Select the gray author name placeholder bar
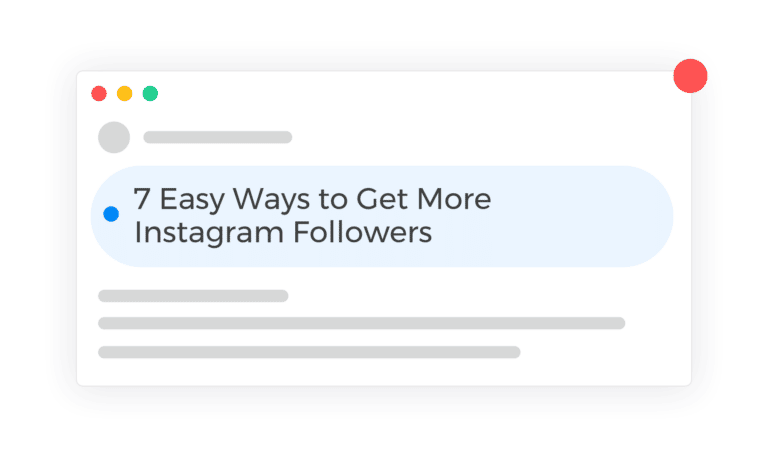 tap(218, 137)
